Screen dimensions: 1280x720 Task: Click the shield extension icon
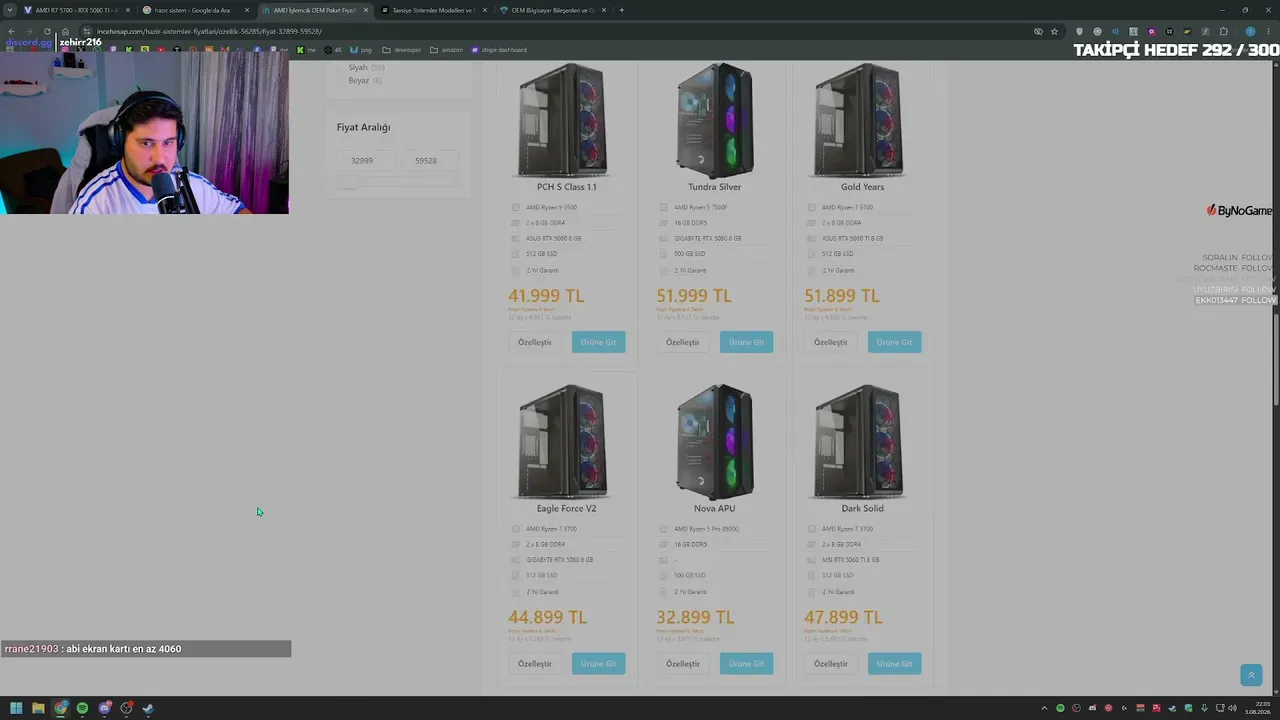pyautogui.click(x=1079, y=31)
